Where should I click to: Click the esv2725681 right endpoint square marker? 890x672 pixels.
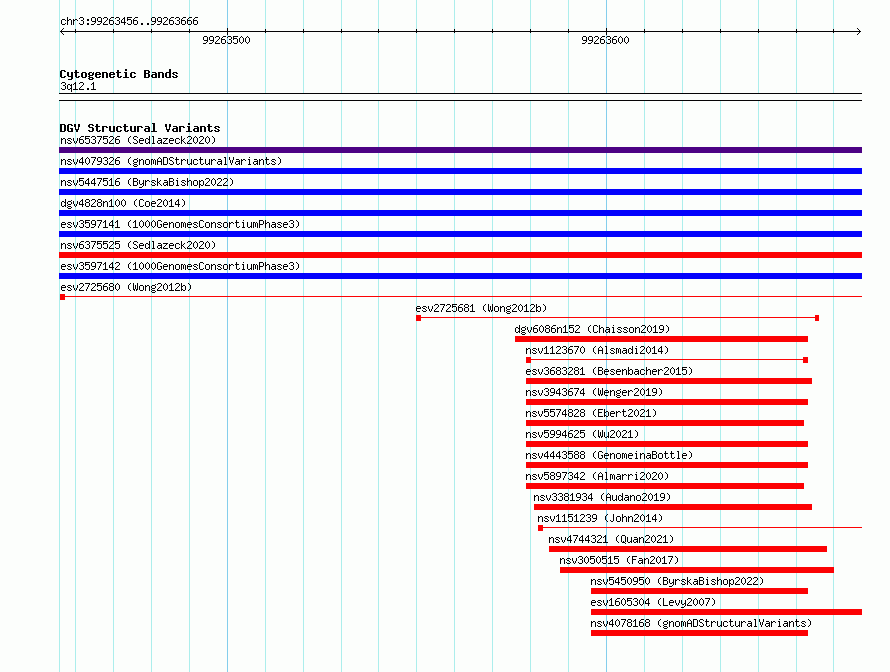pos(817,318)
